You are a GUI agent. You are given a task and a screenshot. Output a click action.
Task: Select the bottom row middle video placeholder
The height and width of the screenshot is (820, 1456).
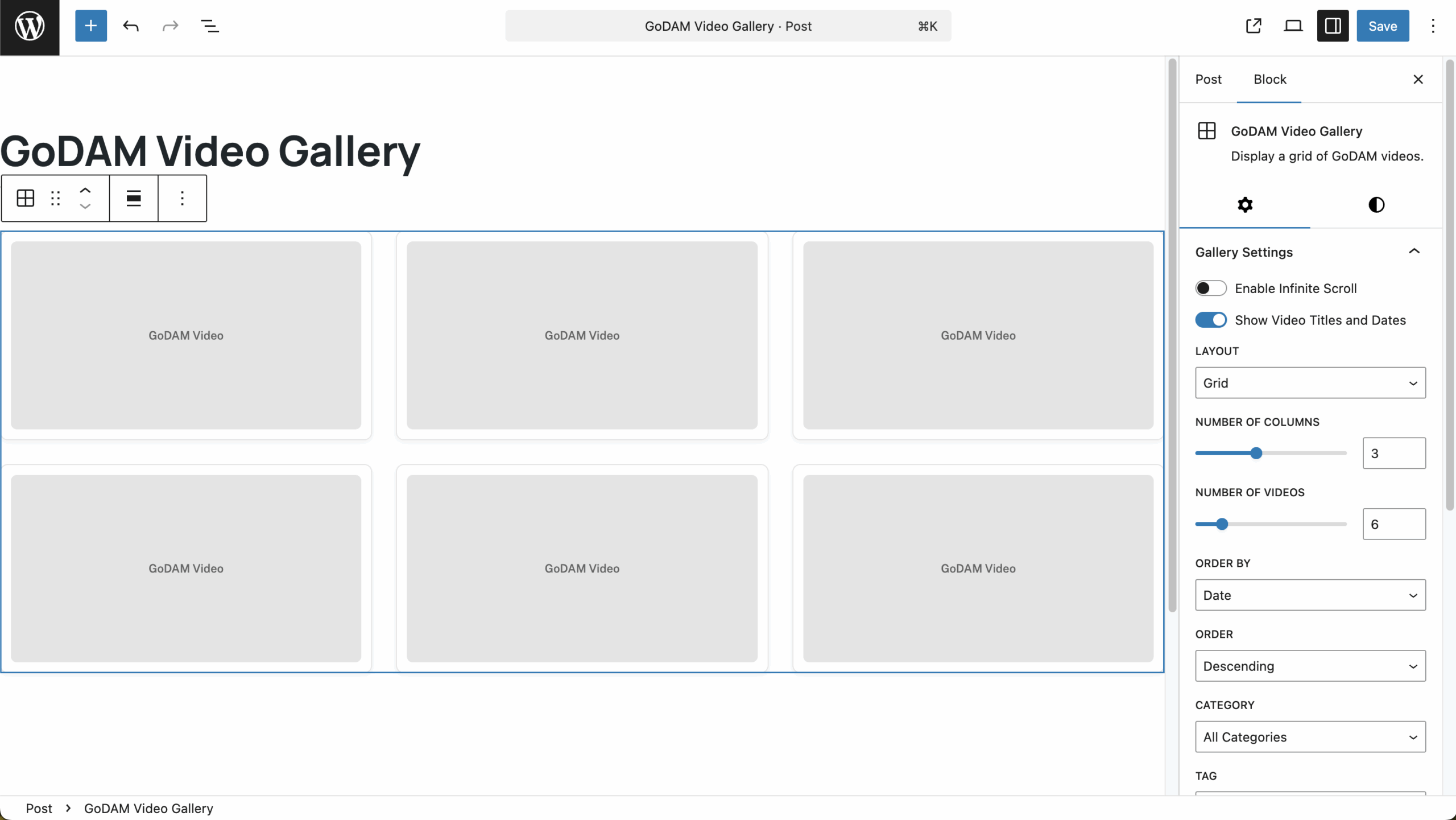[582, 568]
